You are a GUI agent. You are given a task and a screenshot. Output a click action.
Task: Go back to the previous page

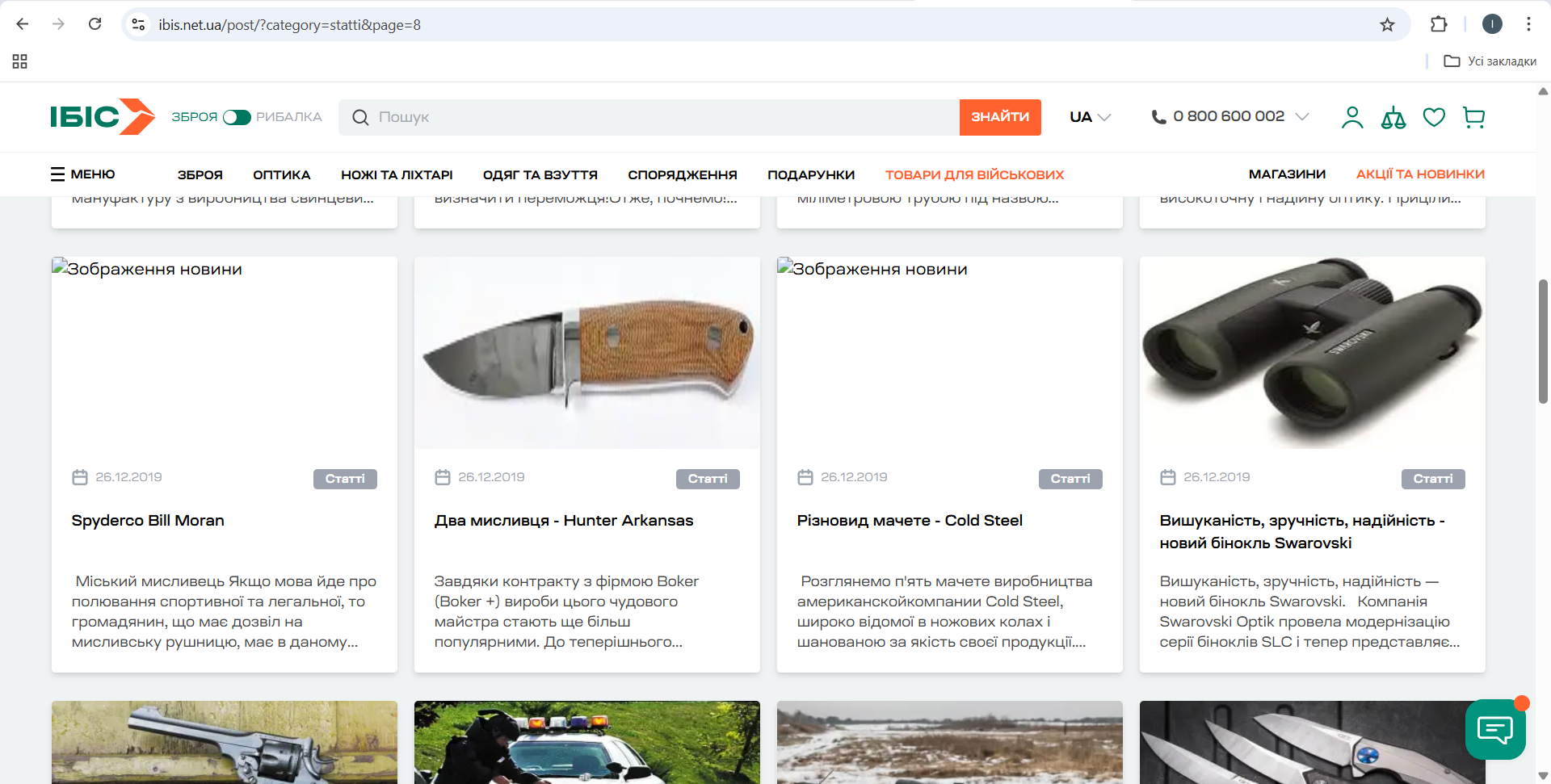(x=23, y=24)
